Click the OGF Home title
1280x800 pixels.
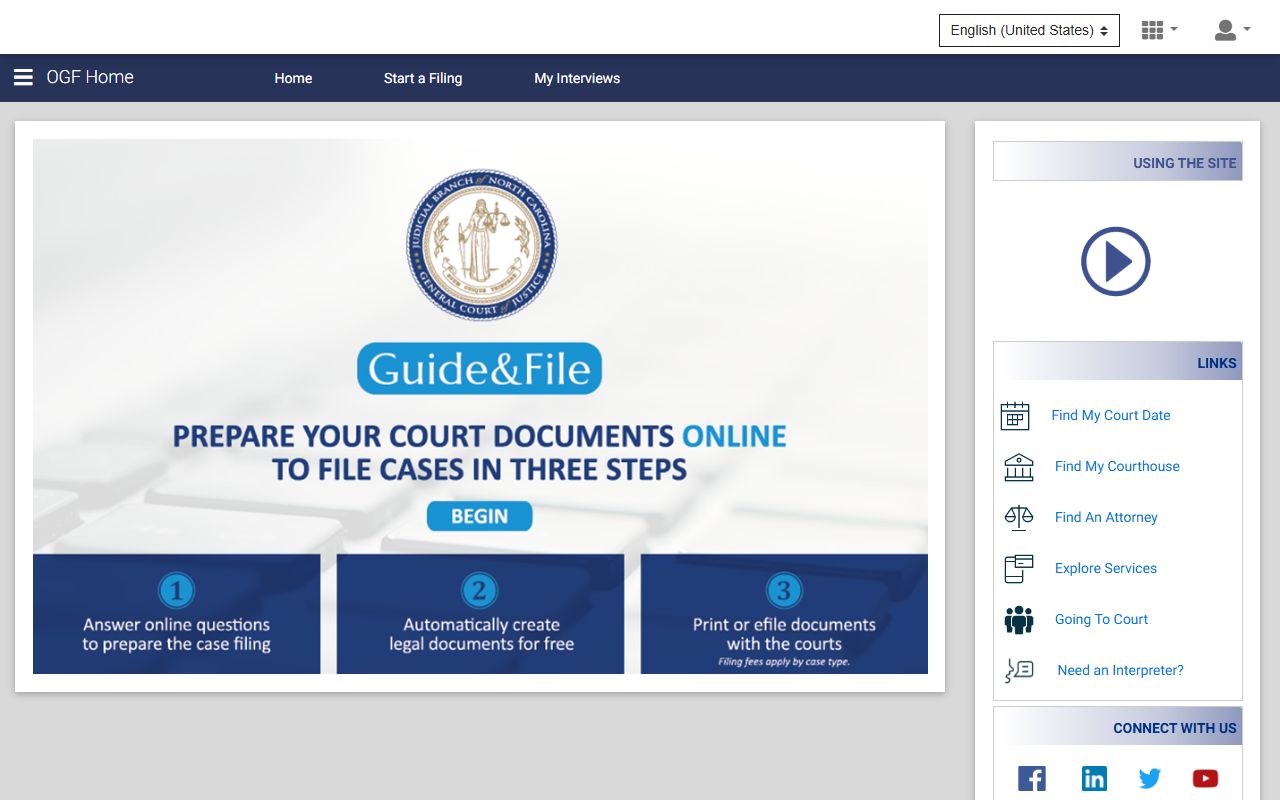(x=90, y=77)
